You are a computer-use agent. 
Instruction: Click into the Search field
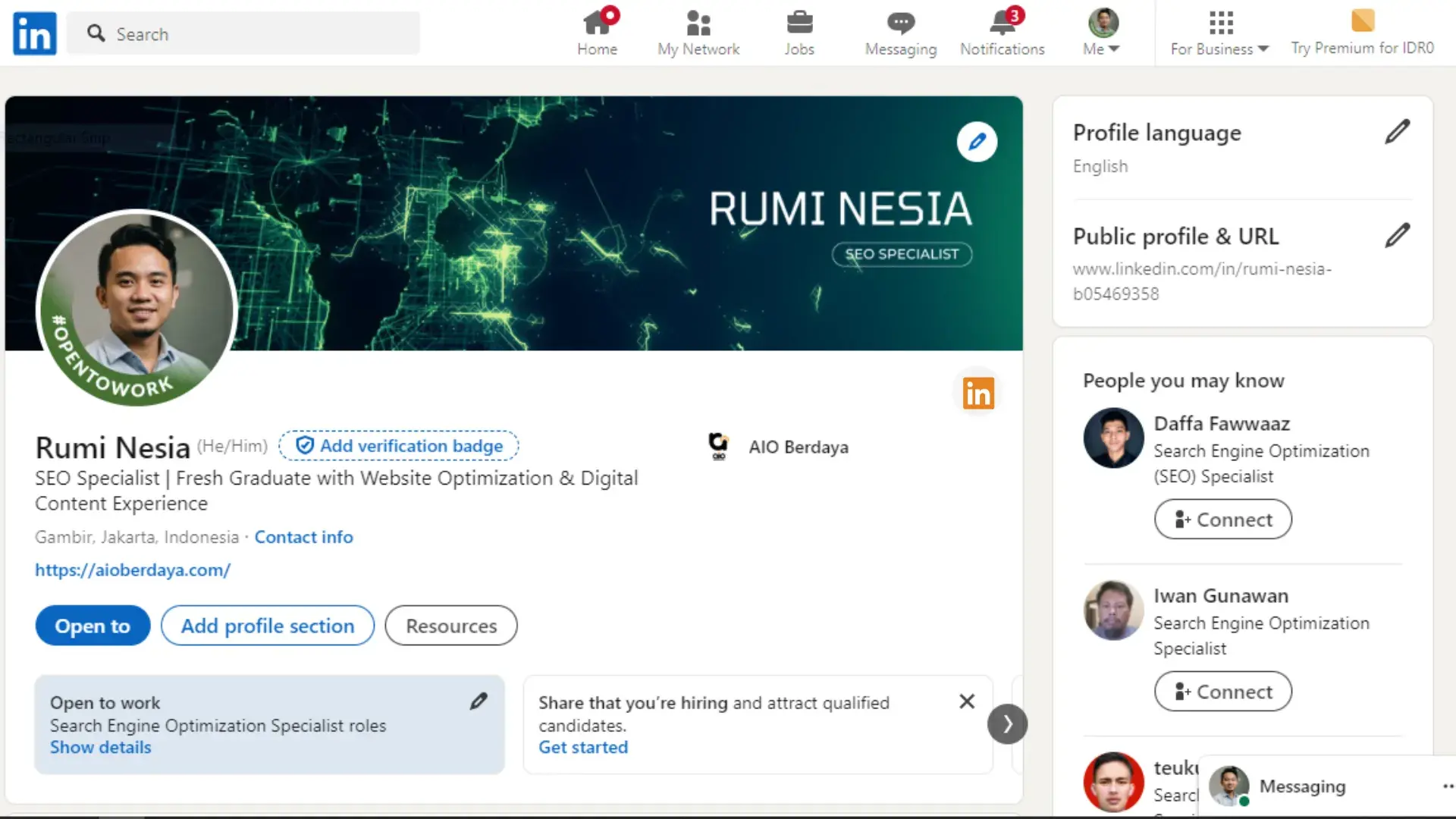tap(243, 33)
